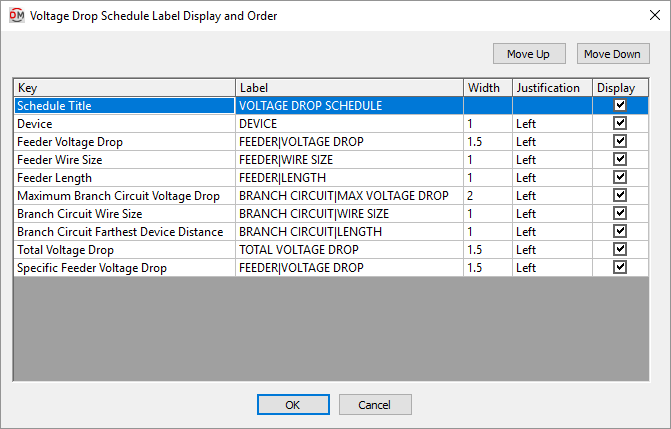Click the Width cell for Maximum Branch Circuit
This screenshot has width=671, height=429.
[488, 196]
